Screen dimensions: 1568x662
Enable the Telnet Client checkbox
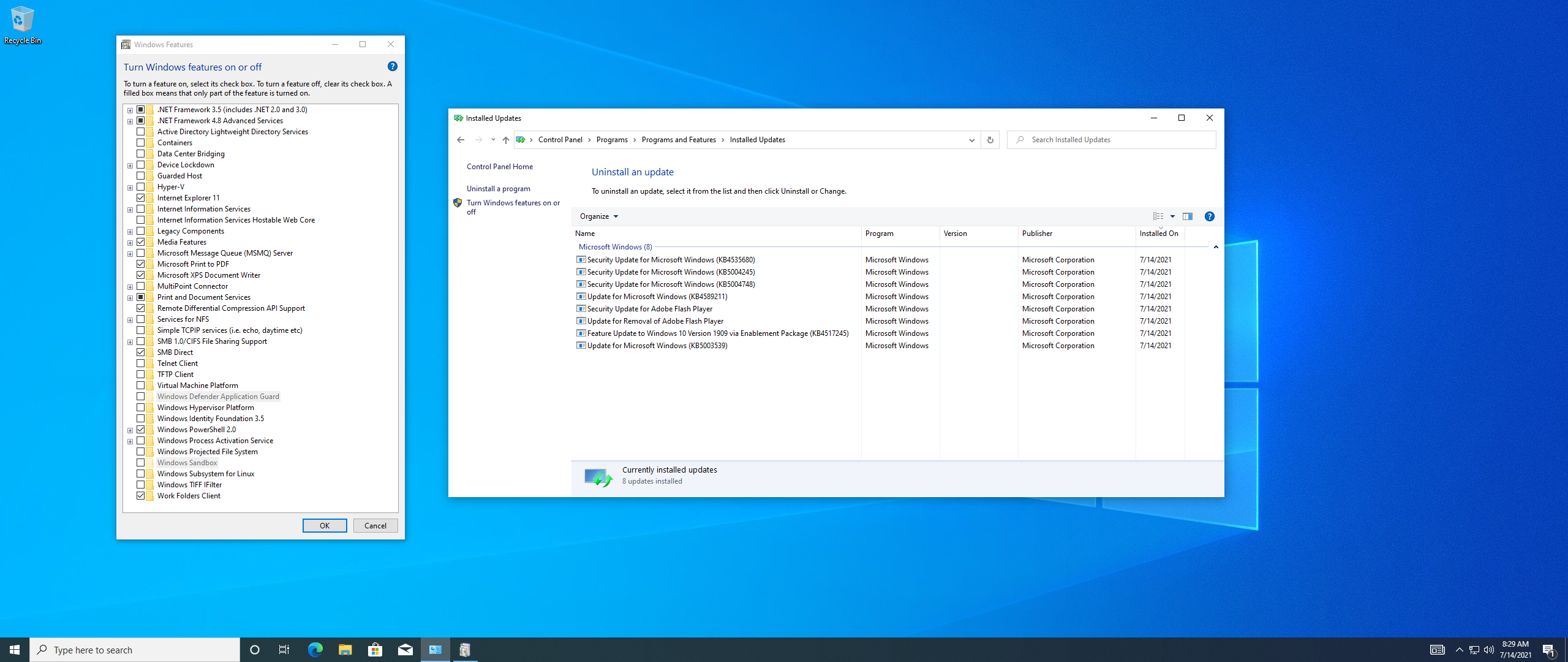point(140,363)
